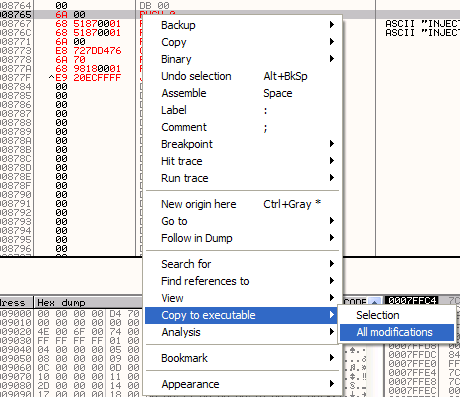Select the DB 00 disassembly line
The height and width of the screenshot is (397, 460).
point(154,6)
